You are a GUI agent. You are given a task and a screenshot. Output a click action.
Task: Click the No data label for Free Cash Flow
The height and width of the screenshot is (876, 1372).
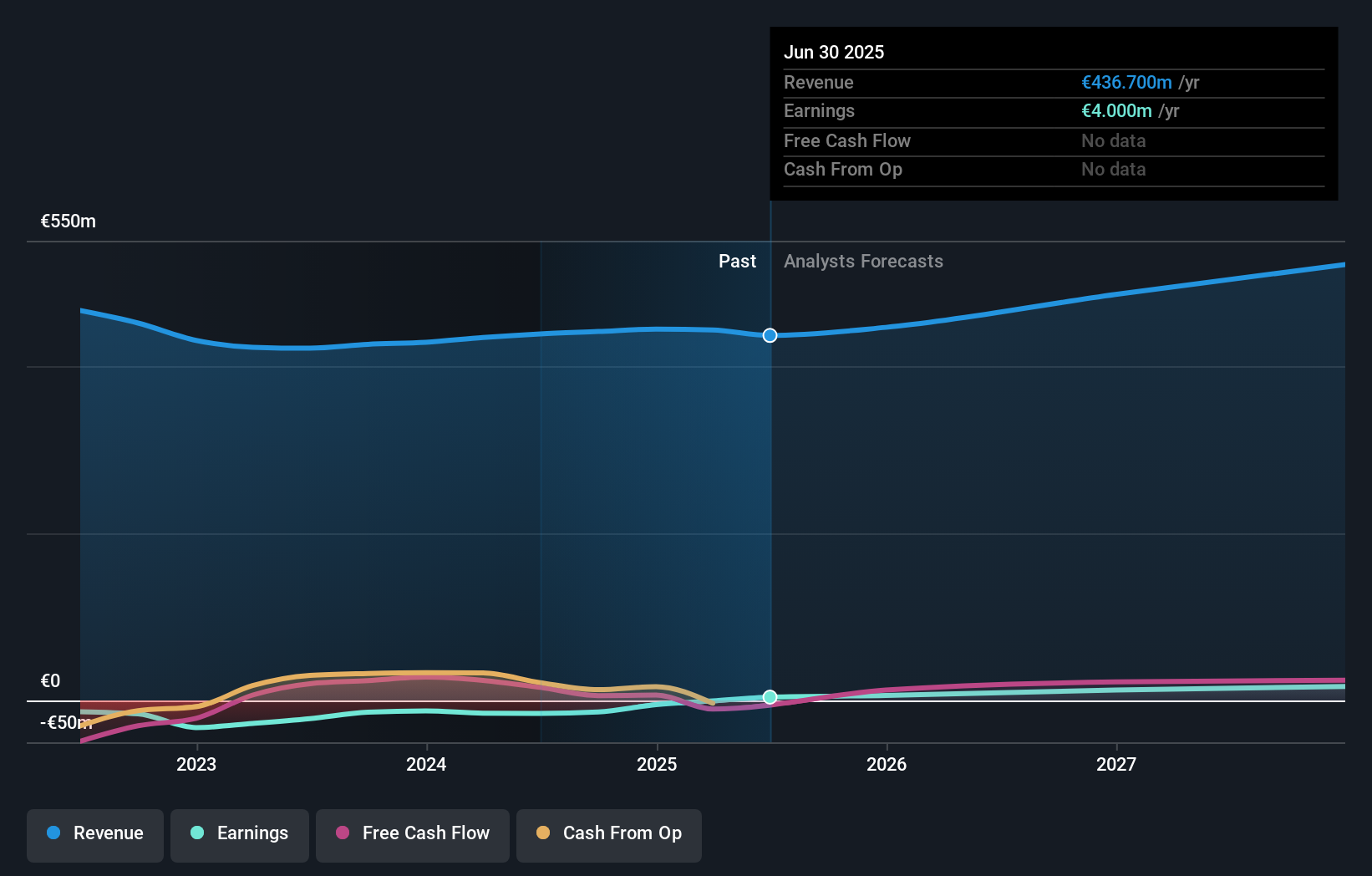click(x=1113, y=140)
